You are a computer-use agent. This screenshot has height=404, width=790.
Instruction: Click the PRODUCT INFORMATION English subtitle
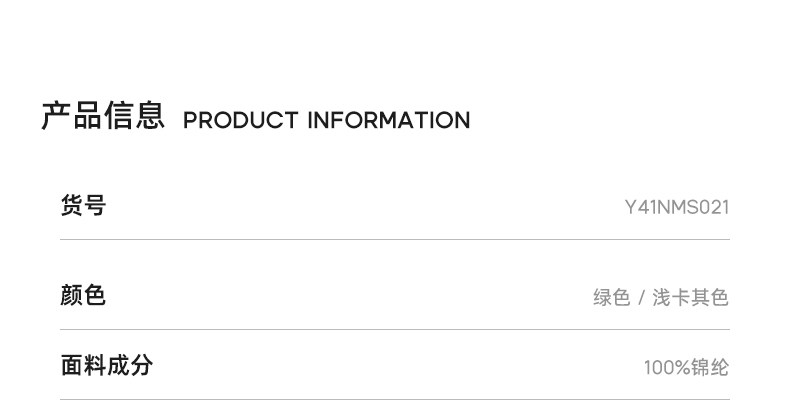click(x=326, y=121)
